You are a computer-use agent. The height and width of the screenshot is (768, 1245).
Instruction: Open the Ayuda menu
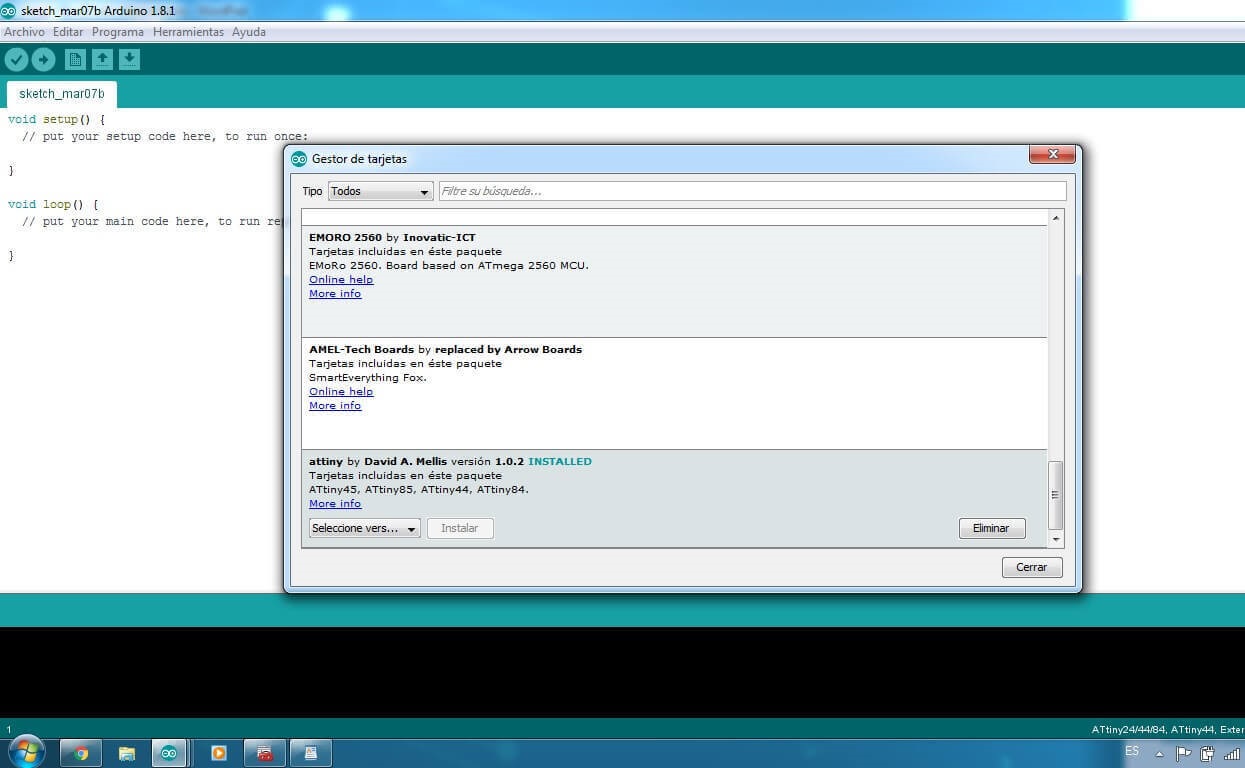point(249,32)
